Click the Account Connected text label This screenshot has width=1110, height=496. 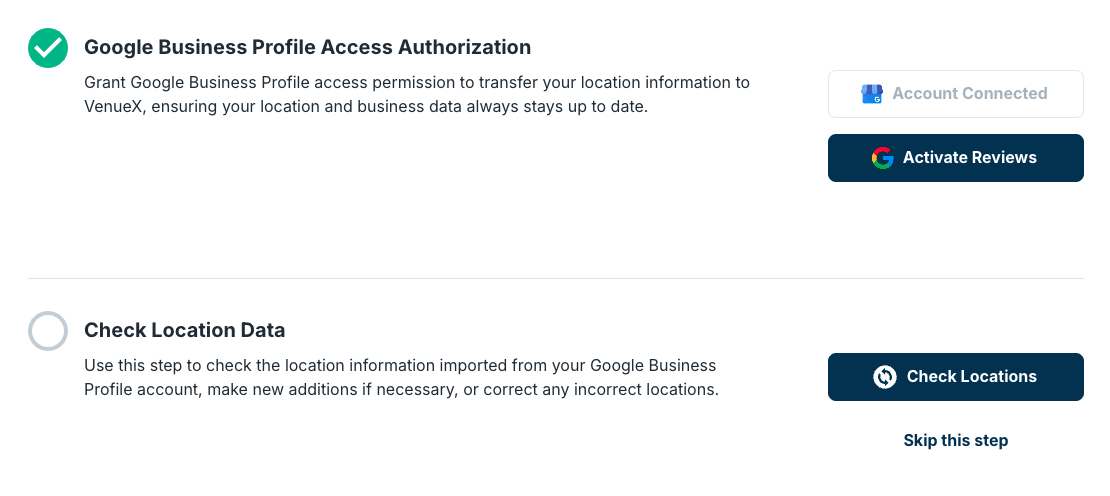click(x=970, y=93)
